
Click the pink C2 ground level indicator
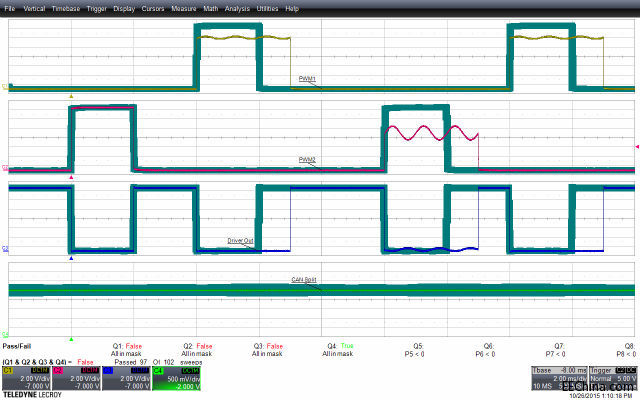point(5,167)
